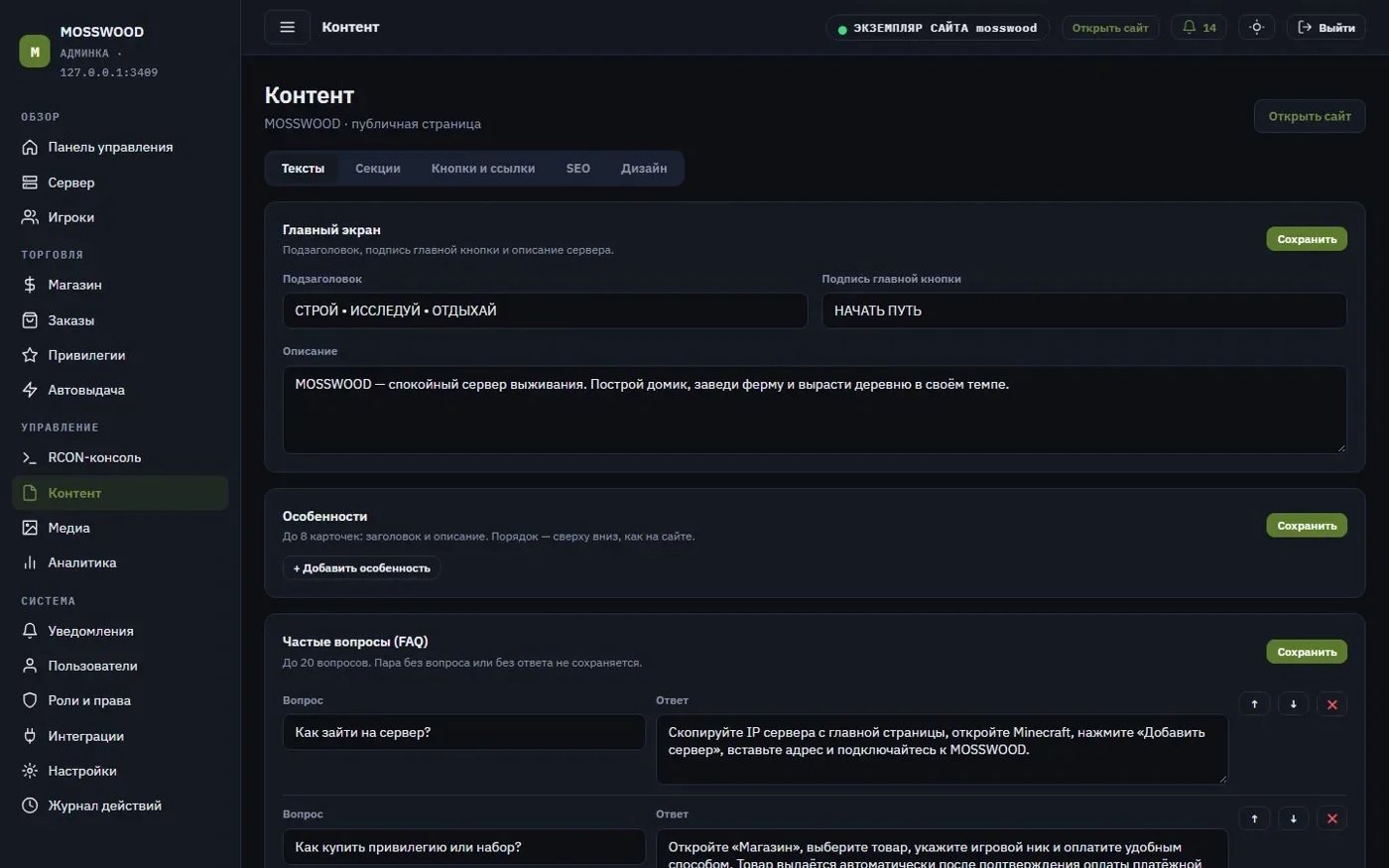Delete the 'Как зайти на сервер?' question
The image size is (1389, 868).
coord(1331,704)
